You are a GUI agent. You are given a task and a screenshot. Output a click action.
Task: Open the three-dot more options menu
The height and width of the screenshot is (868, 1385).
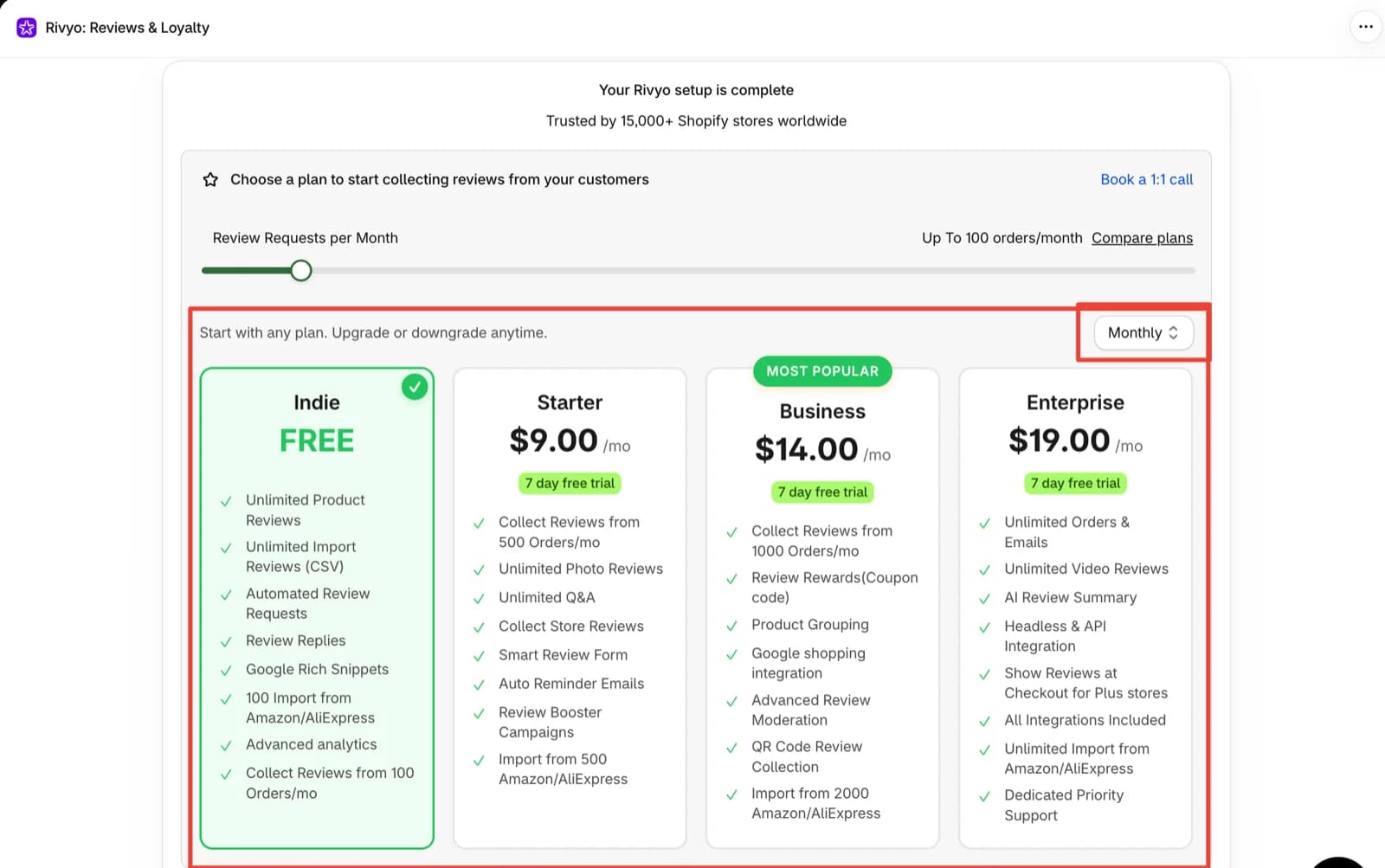point(1365,27)
